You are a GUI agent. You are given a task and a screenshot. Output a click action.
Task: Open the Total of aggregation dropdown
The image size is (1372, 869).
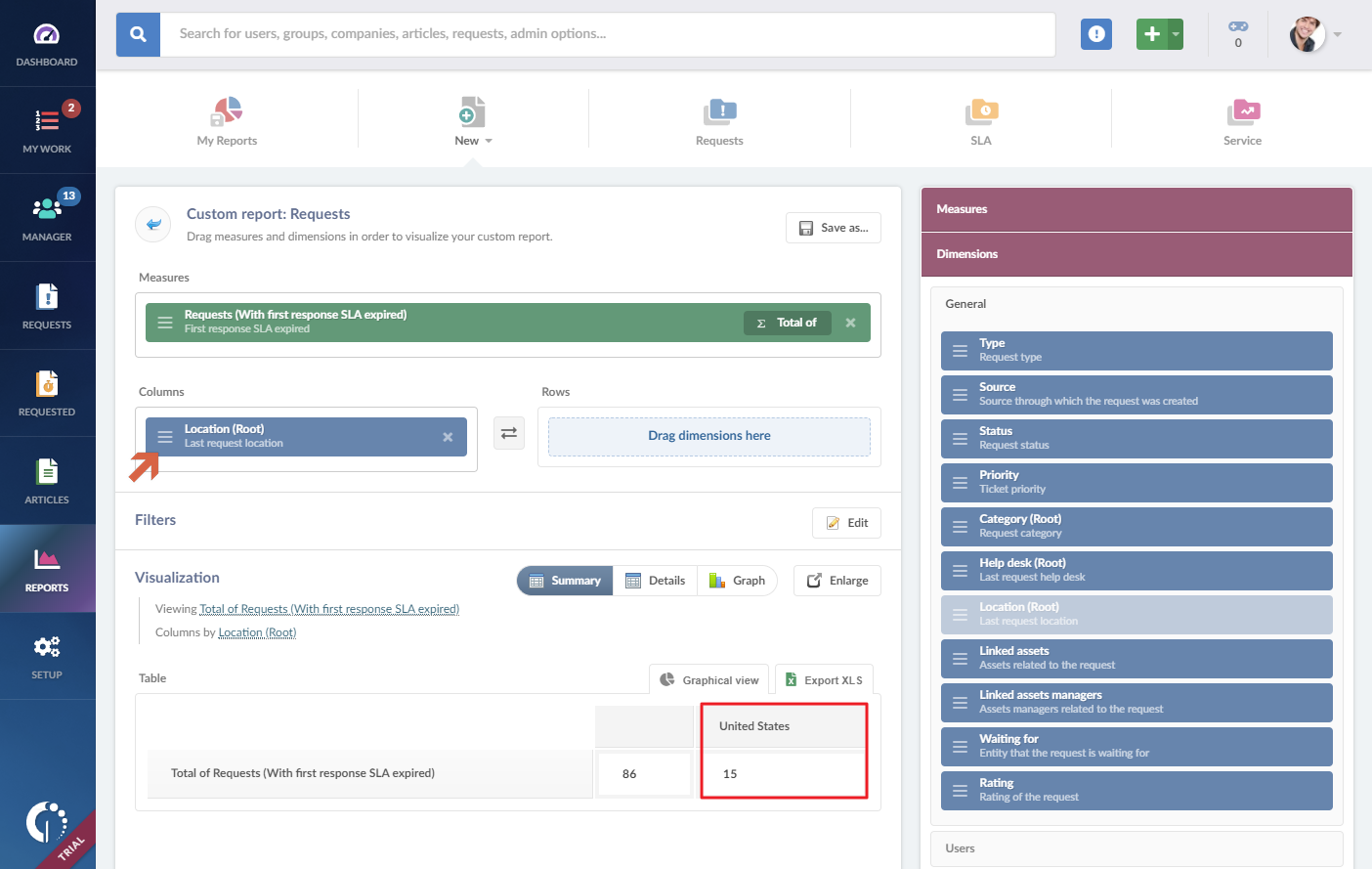(788, 322)
